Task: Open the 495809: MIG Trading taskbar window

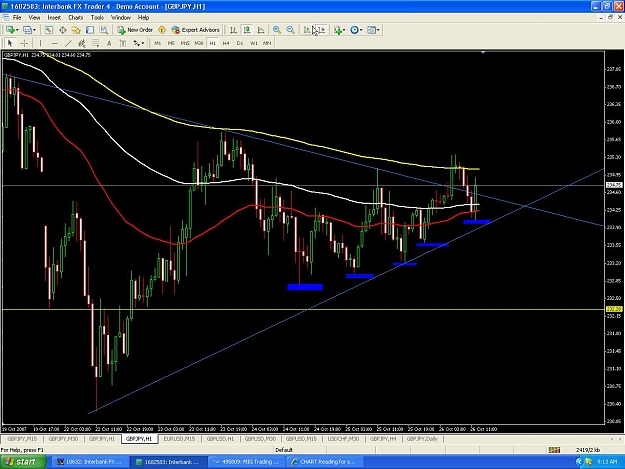Action: (x=247, y=462)
